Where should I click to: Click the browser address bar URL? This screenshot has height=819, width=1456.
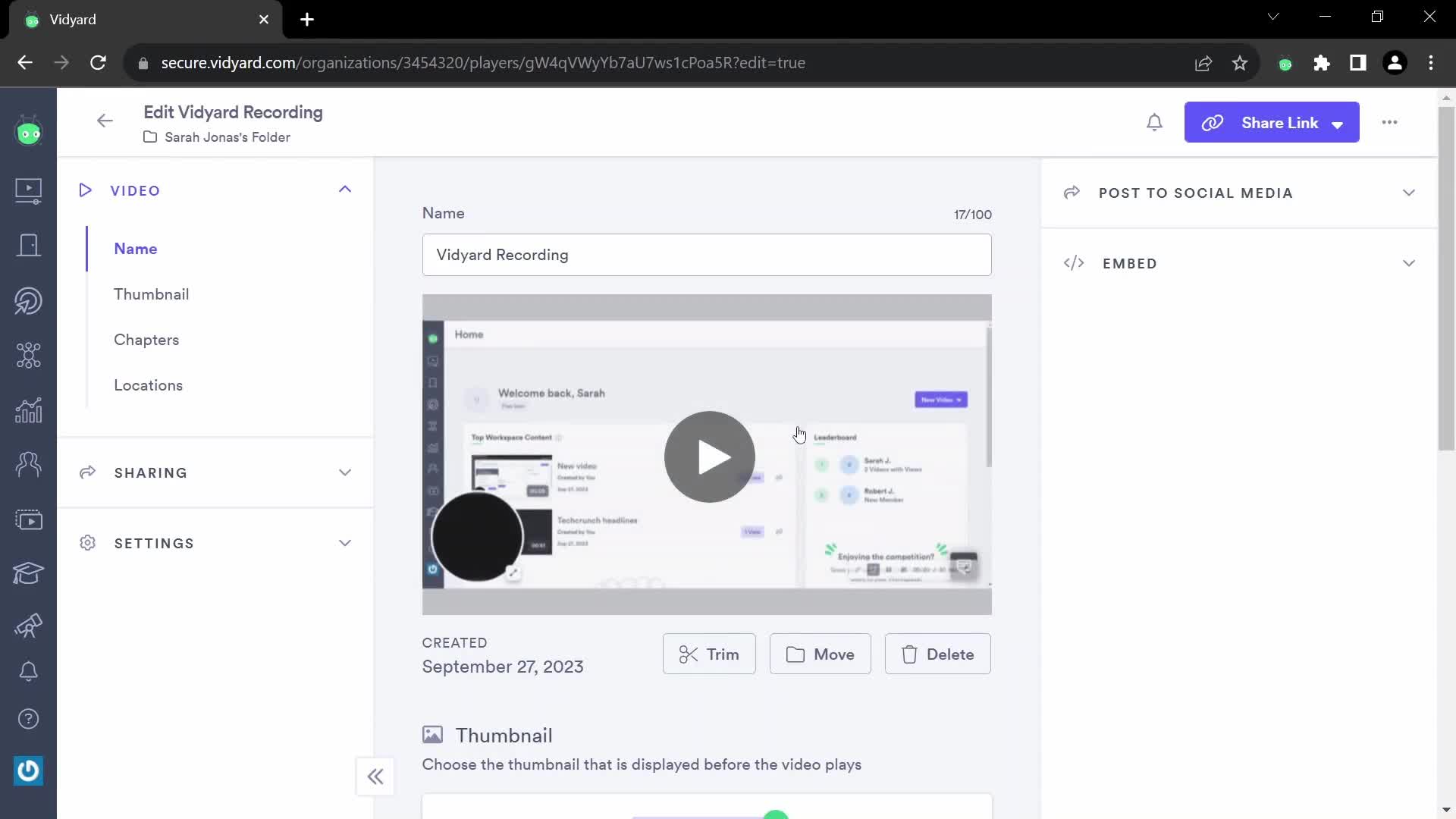coord(483,63)
